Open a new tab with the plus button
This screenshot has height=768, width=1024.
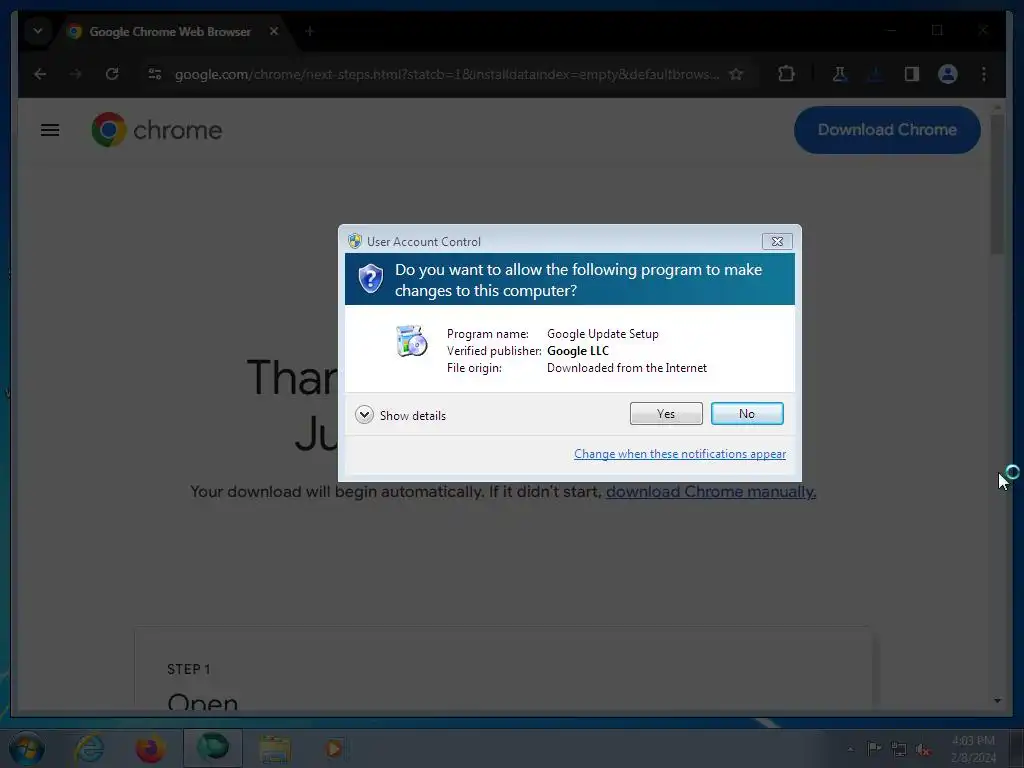pyautogui.click(x=310, y=31)
